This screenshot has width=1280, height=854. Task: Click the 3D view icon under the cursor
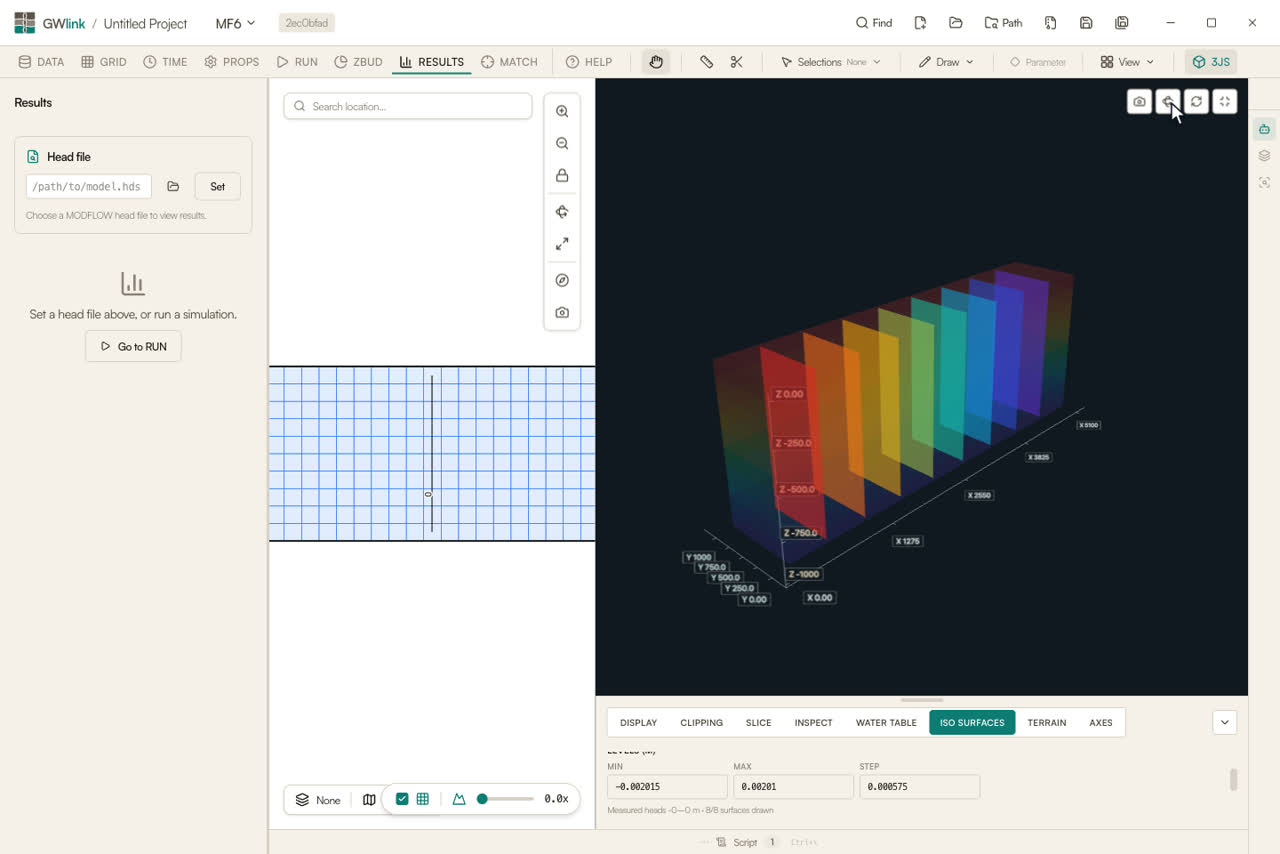[x=1168, y=102]
